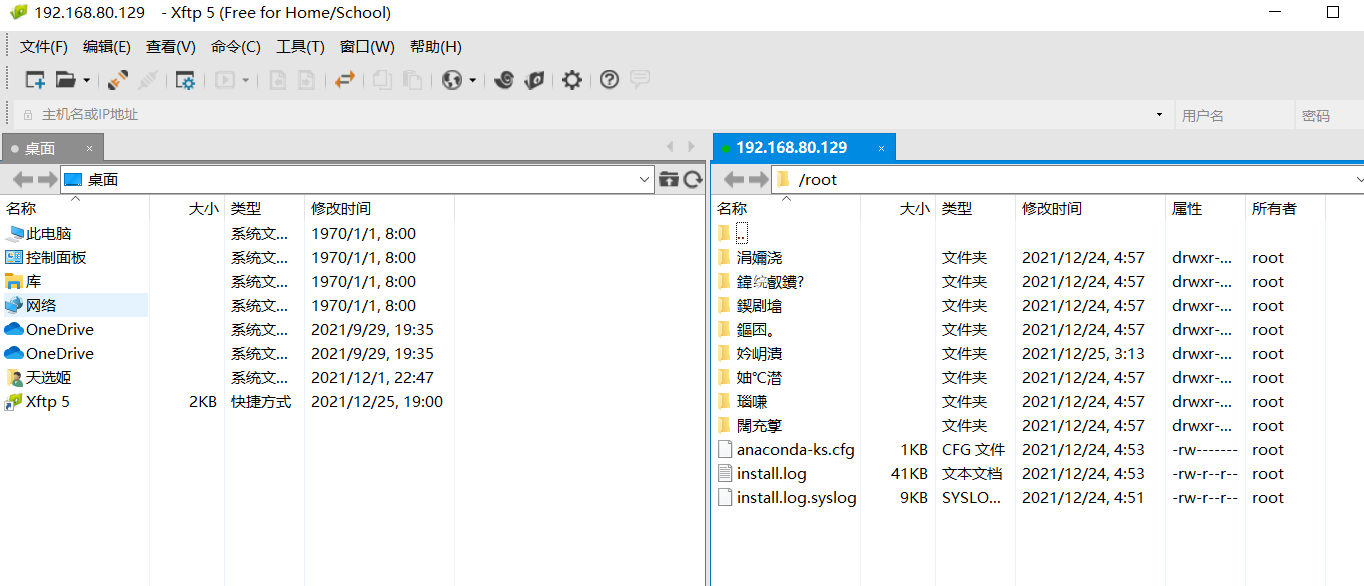Expand the local 桌面 path dropdown
Screen dimensions: 1364x586
(645, 179)
